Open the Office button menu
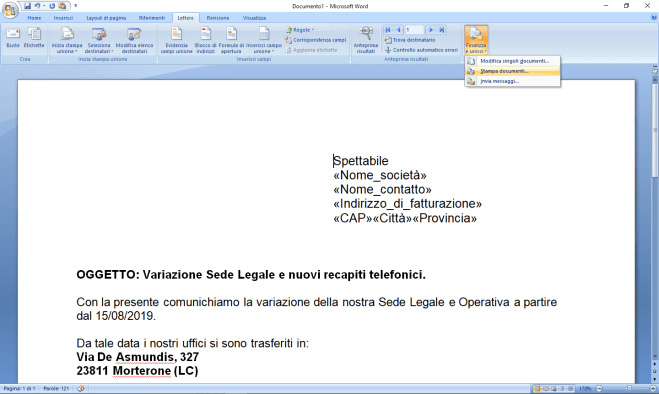 (10, 10)
